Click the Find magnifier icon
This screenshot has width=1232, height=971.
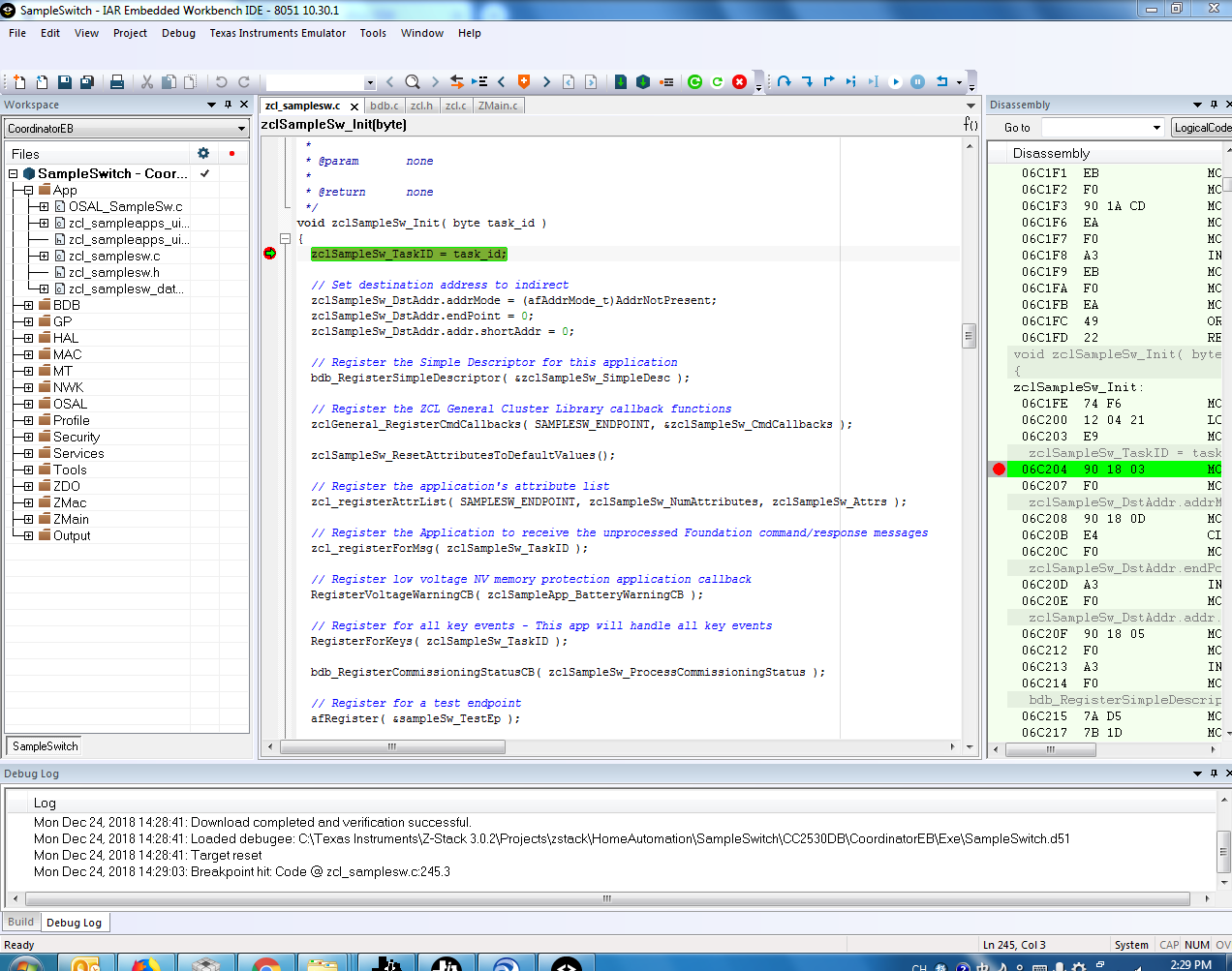tap(413, 82)
